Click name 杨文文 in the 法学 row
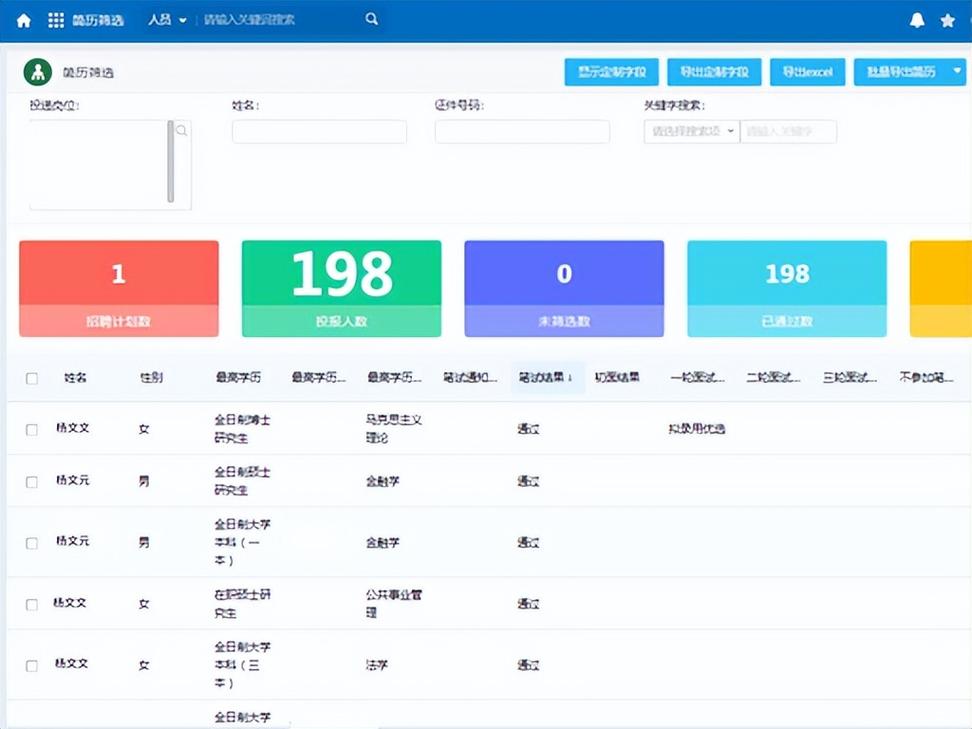The height and width of the screenshot is (729, 972). click(71, 664)
